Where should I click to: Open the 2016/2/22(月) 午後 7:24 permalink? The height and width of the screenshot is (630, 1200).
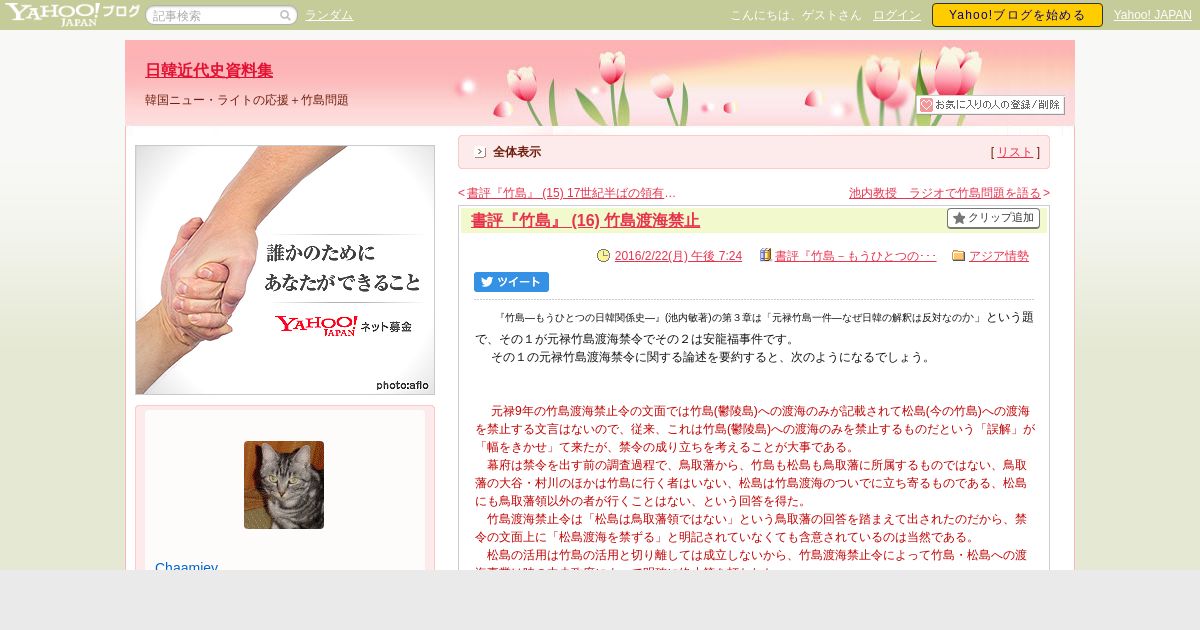point(678,256)
